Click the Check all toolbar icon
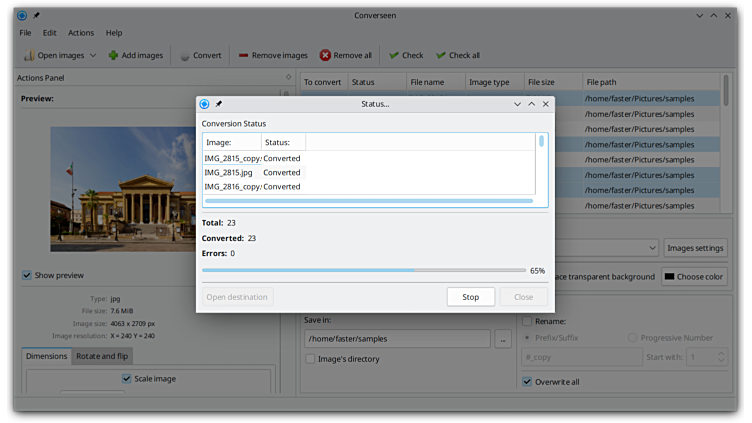The image size is (752, 423). click(440, 56)
